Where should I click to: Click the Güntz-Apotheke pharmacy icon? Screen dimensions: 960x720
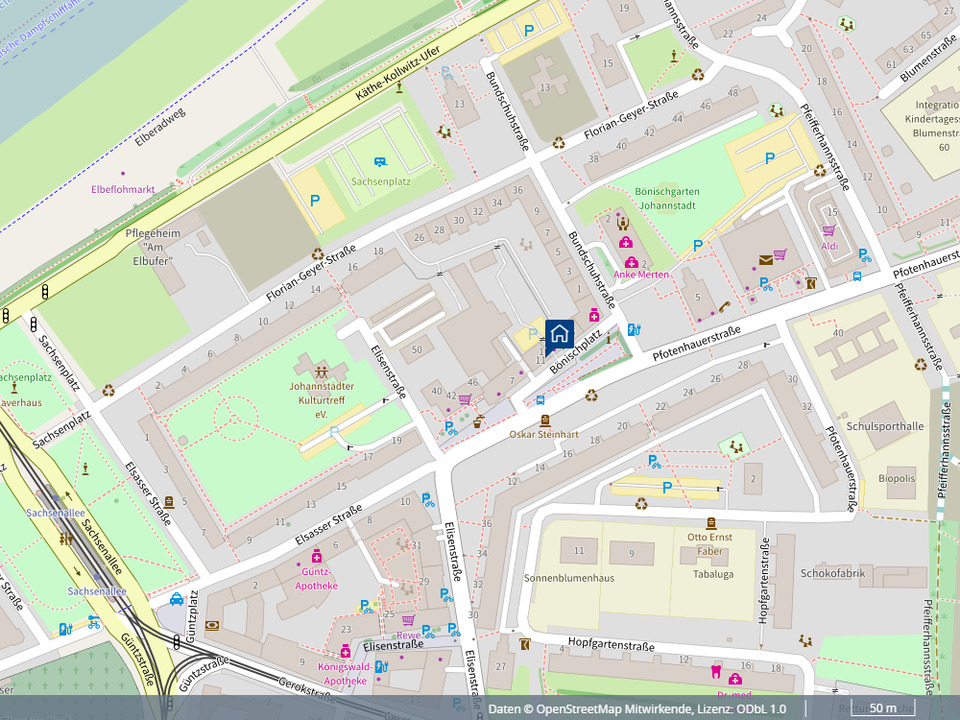coord(317,555)
